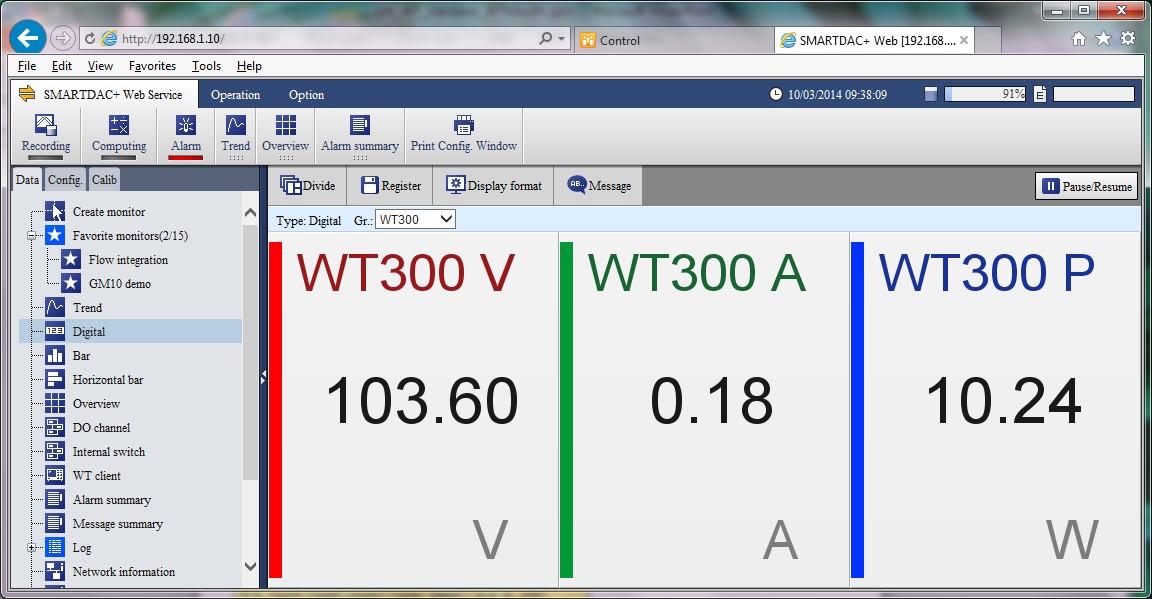Viewport: 1152px width, 599px height.
Task: Click the green WT300 A color bar
Action: (566, 410)
